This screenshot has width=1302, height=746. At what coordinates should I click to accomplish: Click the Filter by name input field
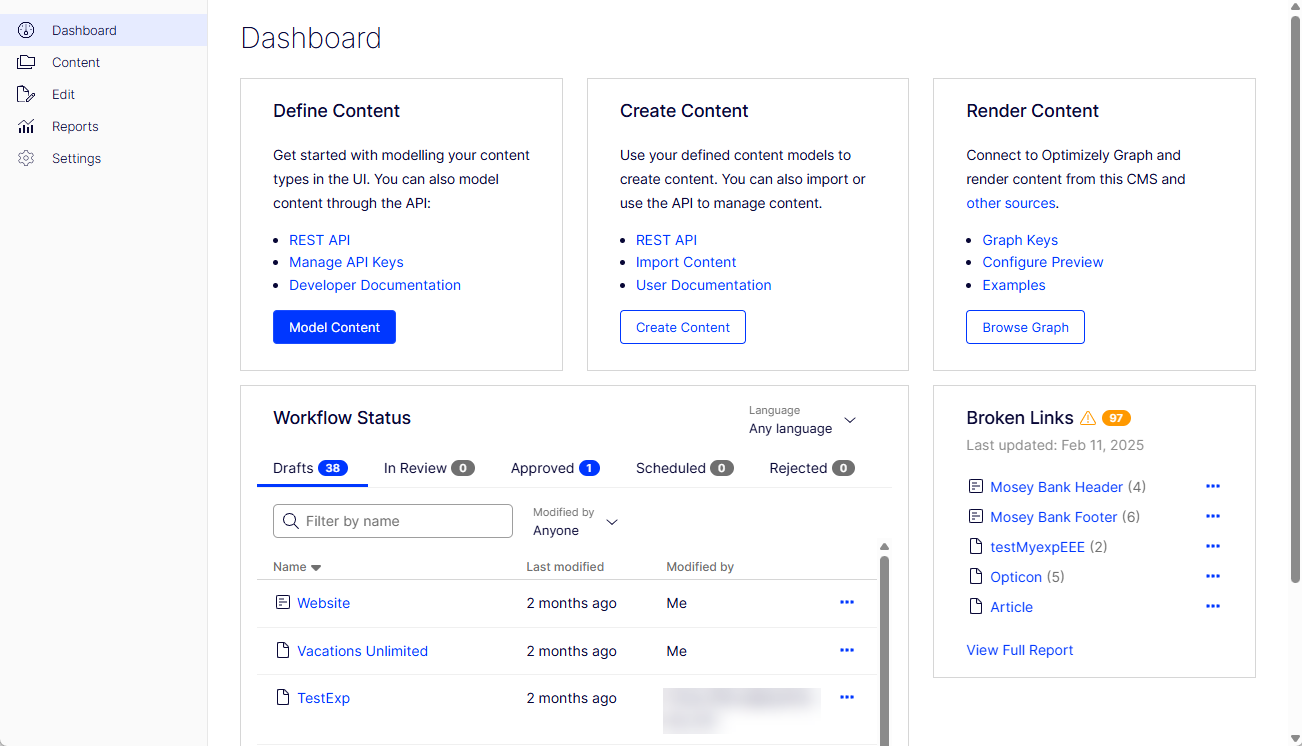[x=393, y=521]
